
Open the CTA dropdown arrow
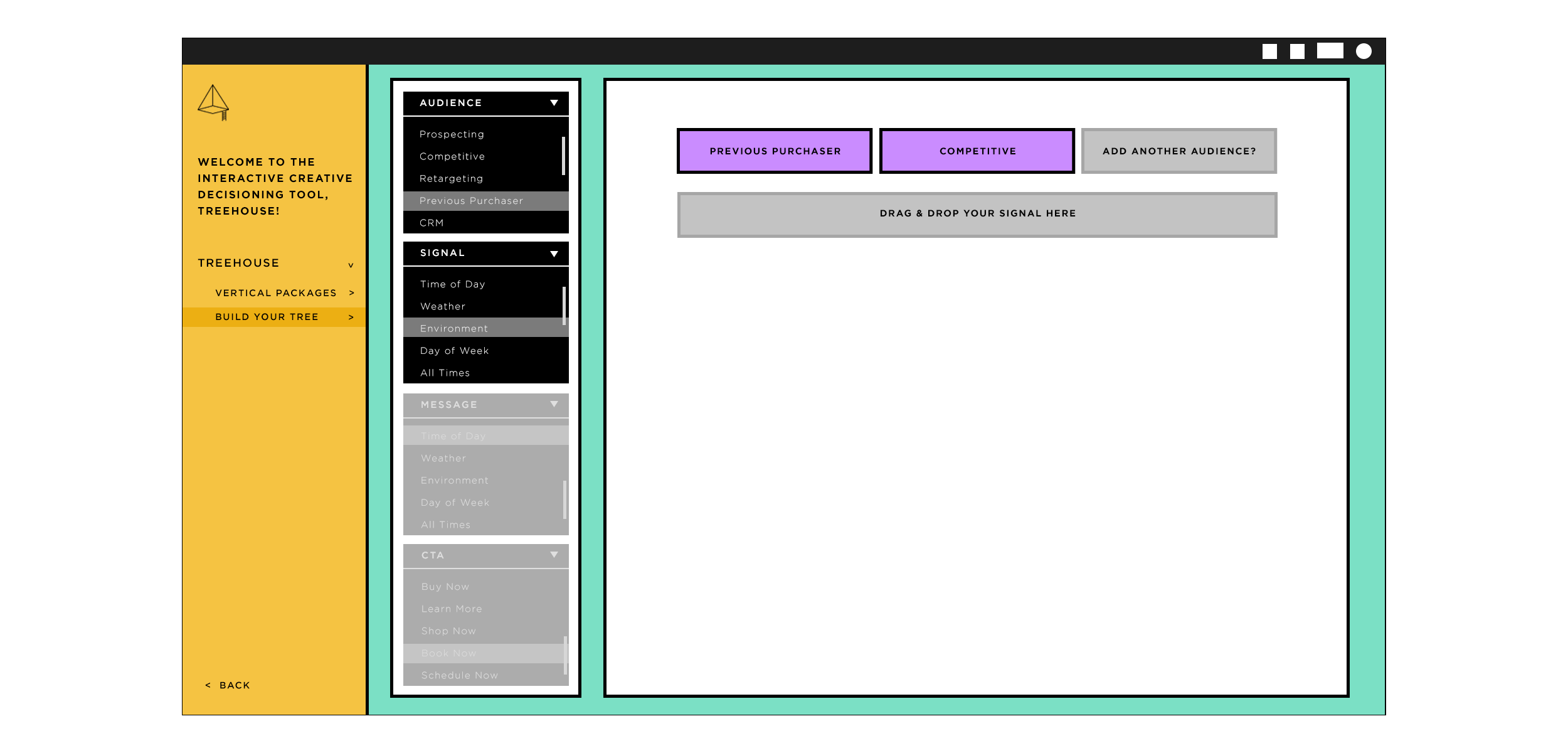554,555
